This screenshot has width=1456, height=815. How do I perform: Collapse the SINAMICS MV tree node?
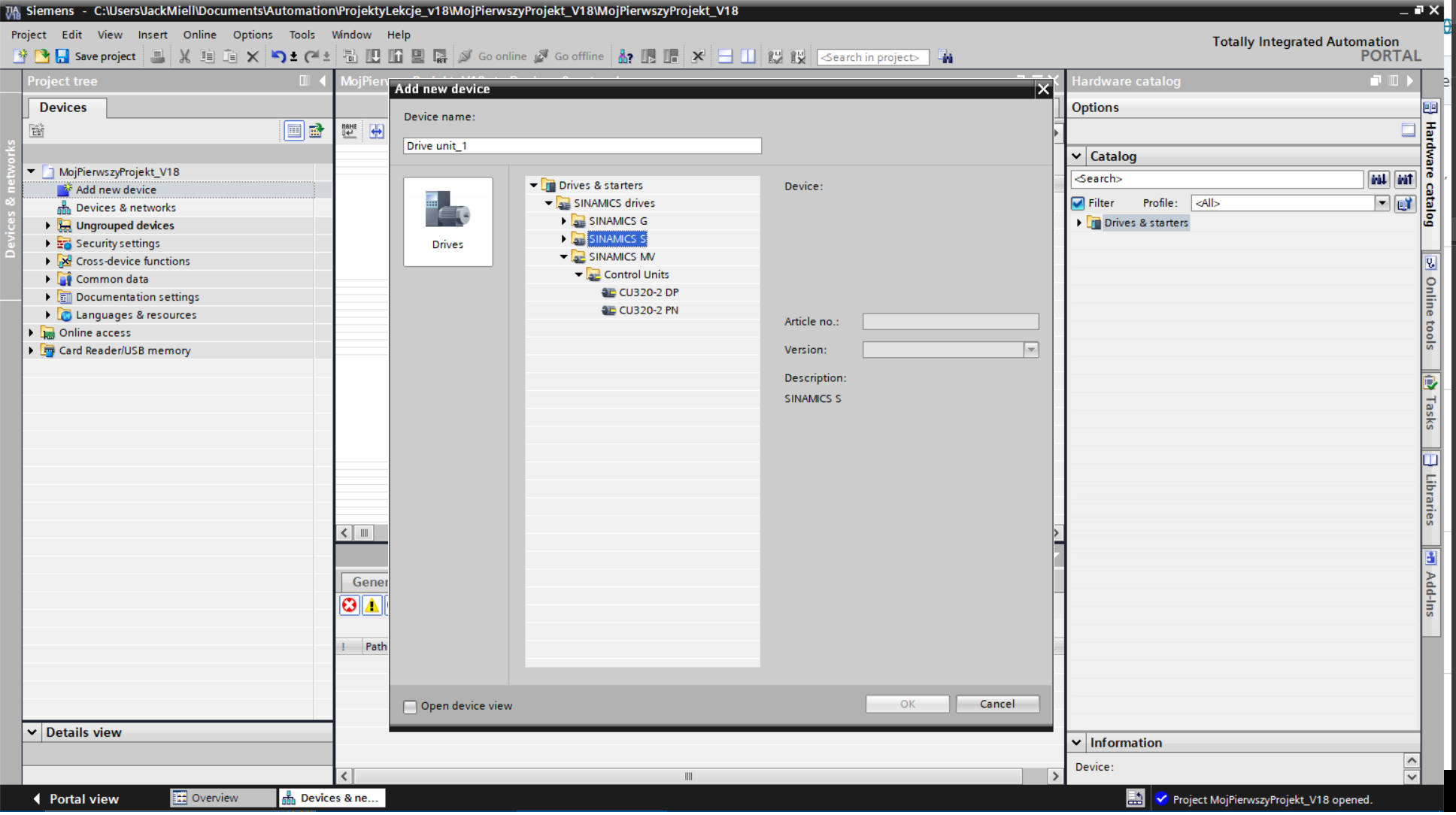click(x=563, y=256)
